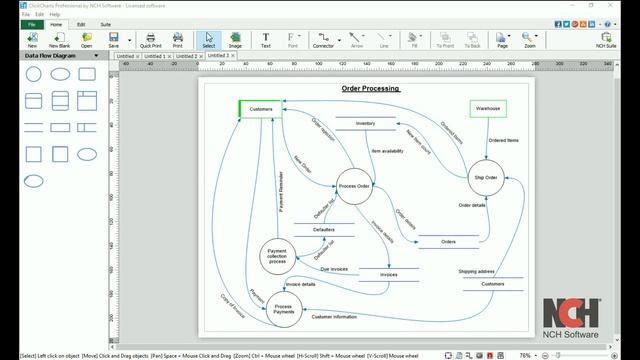
Task: Open the dropdown arrow beside the help icon
Action: tap(615, 24)
